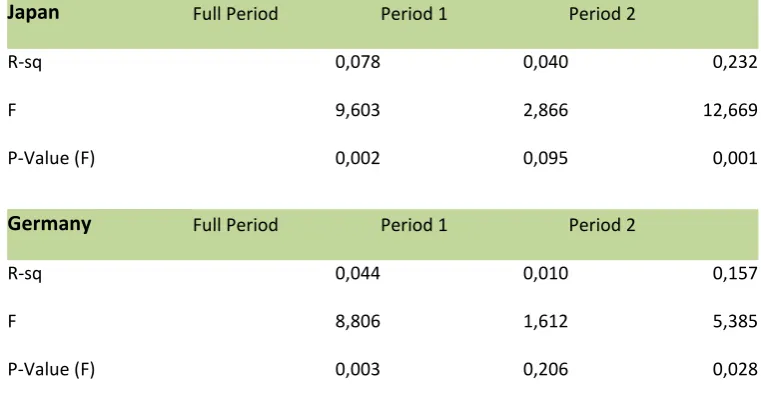Click Japan's Full Period column header

235,14
